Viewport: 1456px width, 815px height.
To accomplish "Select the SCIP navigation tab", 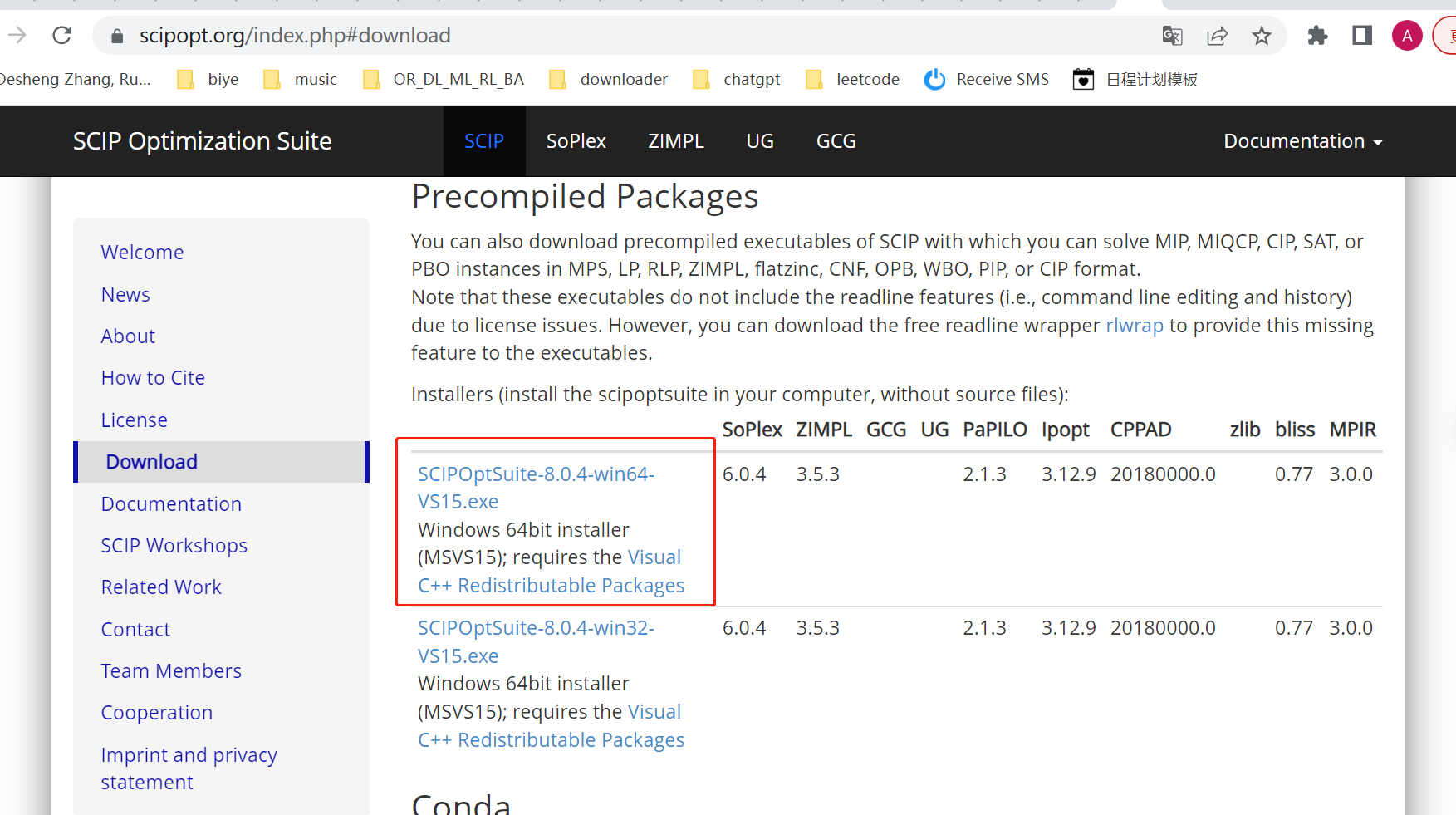I will [x=484, y=141].
